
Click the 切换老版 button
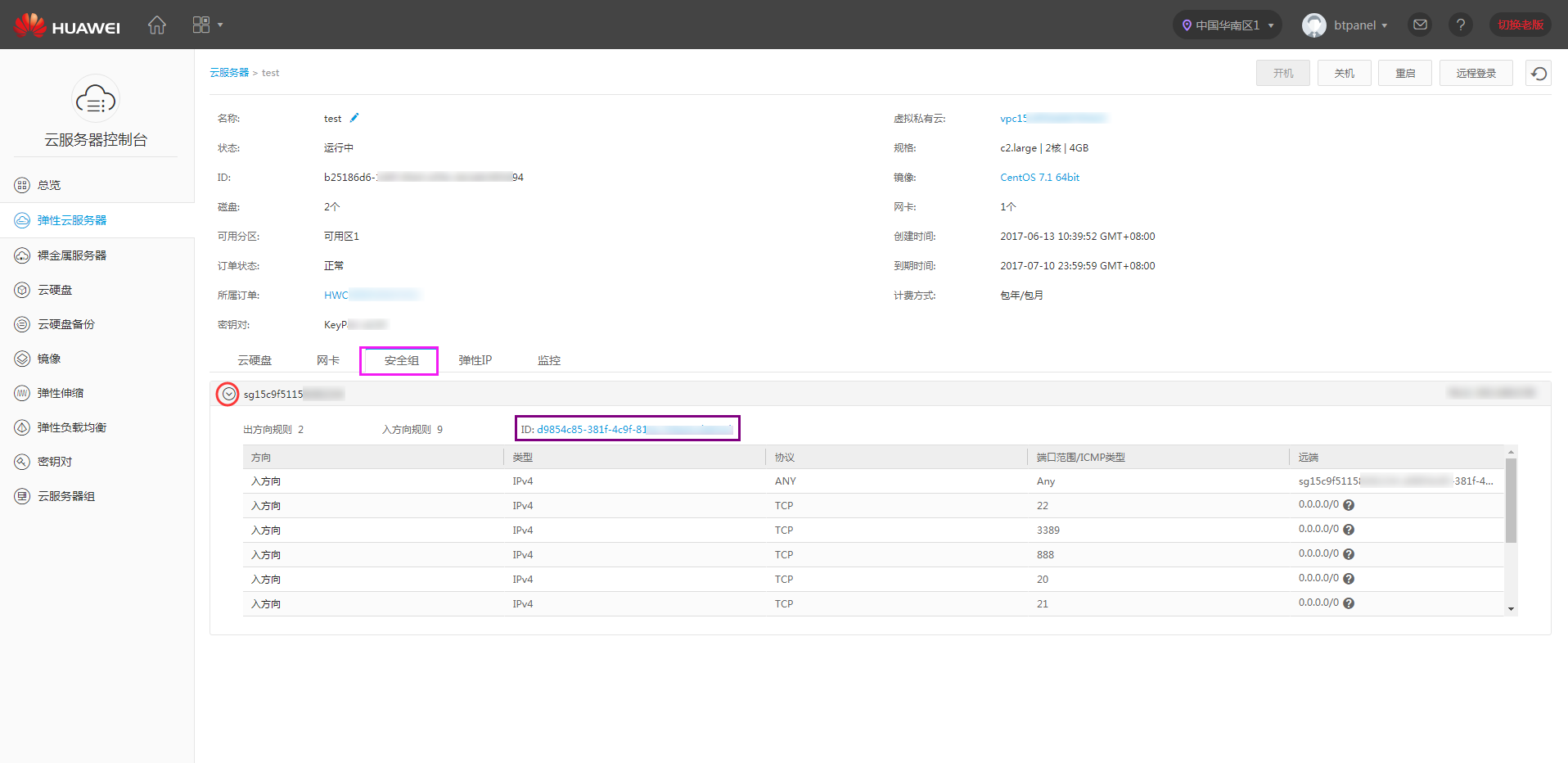point(1520,25)
